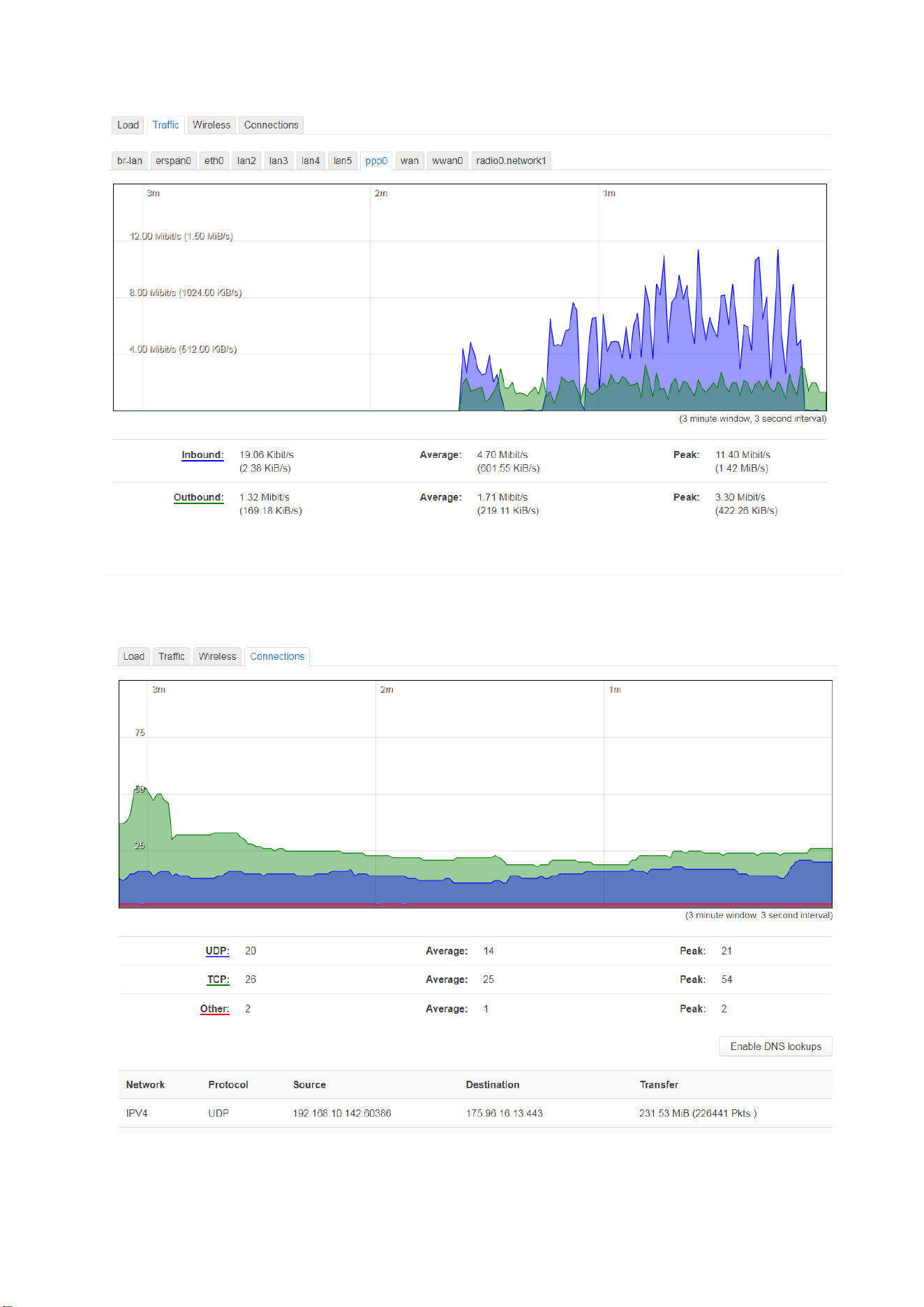Click the UDP legend label under connections graph
The width and height of the screenshot is (924, 1307).
[218, 951]
